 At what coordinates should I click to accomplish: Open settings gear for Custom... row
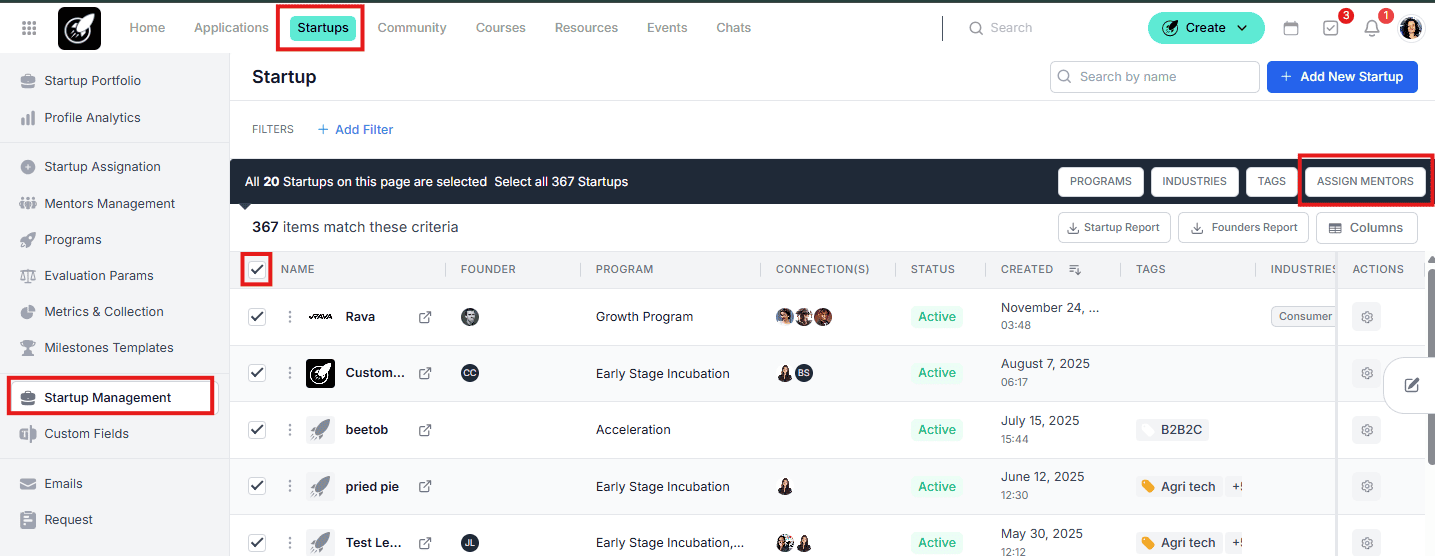[x=1366, y=373]
